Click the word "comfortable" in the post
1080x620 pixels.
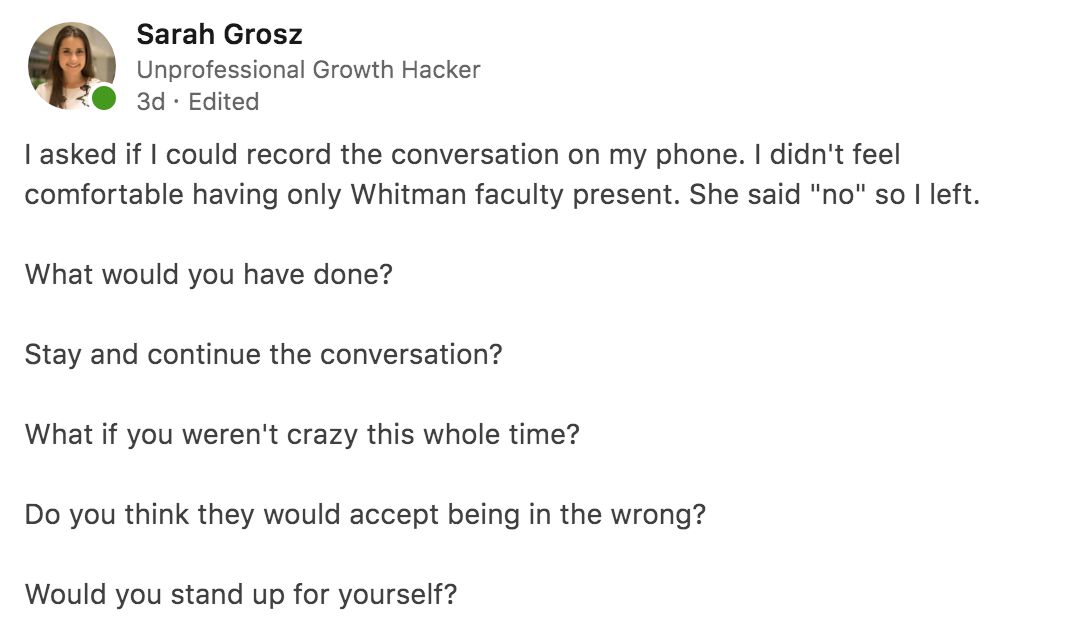pos(104,194)
